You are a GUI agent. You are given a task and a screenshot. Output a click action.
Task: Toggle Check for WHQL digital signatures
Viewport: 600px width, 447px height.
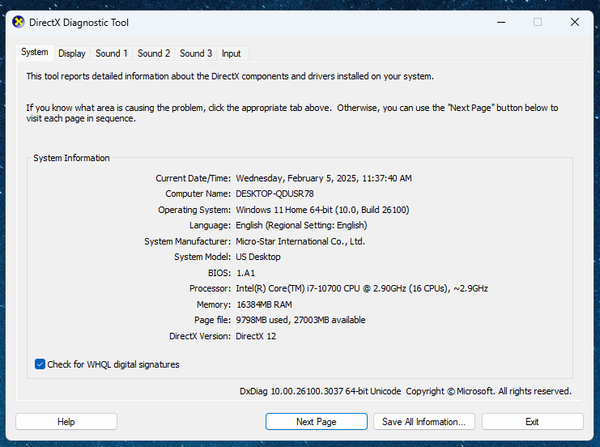40,365
